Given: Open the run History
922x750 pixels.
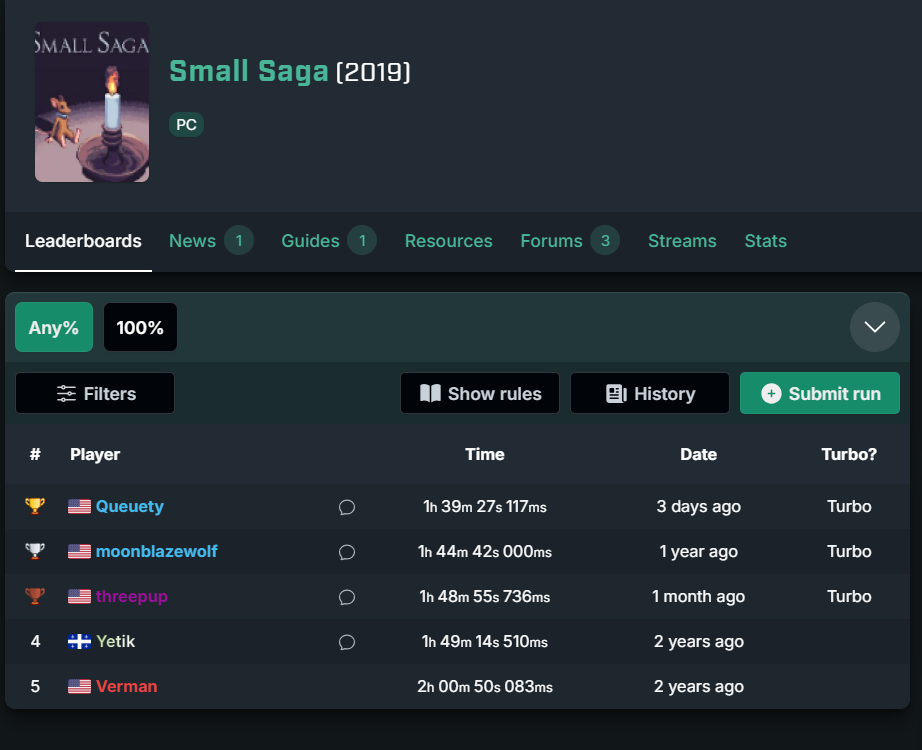Looking at the screenshot, I should tap(650, 393).
